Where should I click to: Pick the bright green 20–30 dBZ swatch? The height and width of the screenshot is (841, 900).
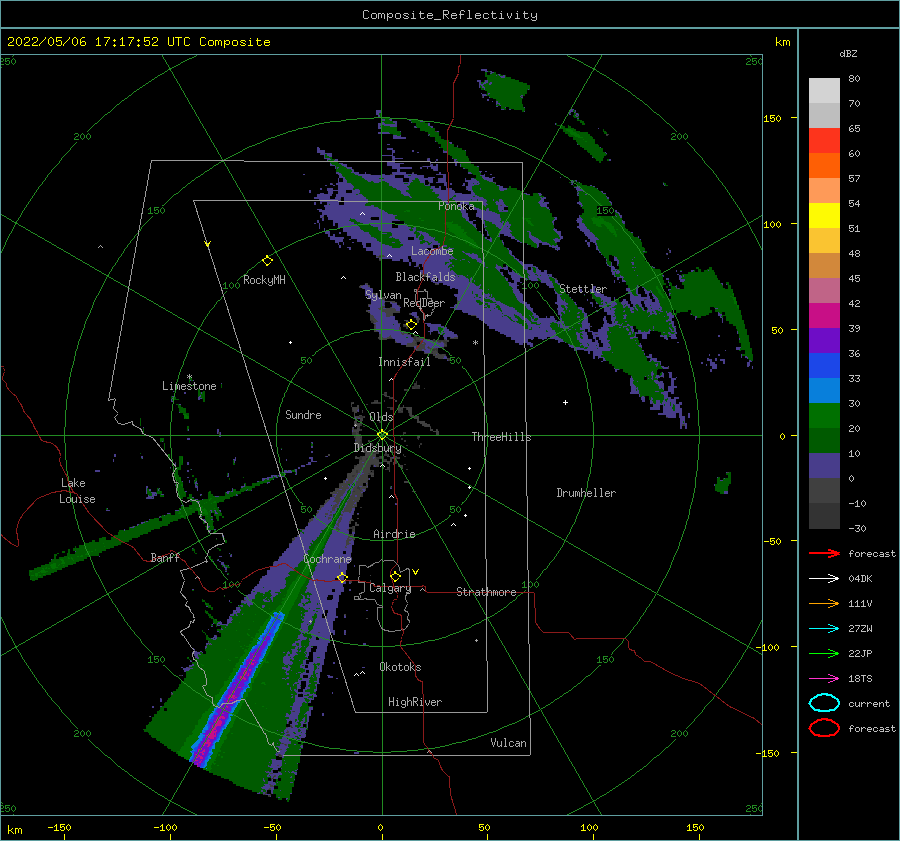824,415
